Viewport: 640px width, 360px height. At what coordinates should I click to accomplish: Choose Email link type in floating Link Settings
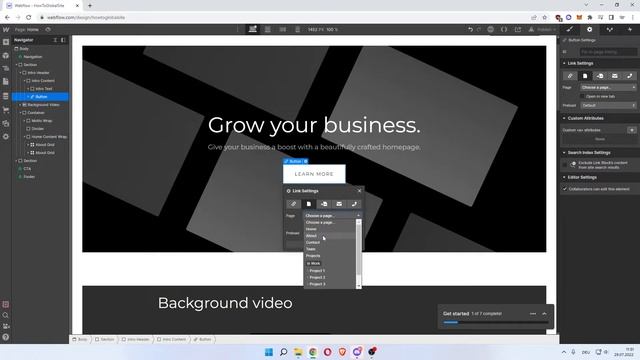coord(339,204)
